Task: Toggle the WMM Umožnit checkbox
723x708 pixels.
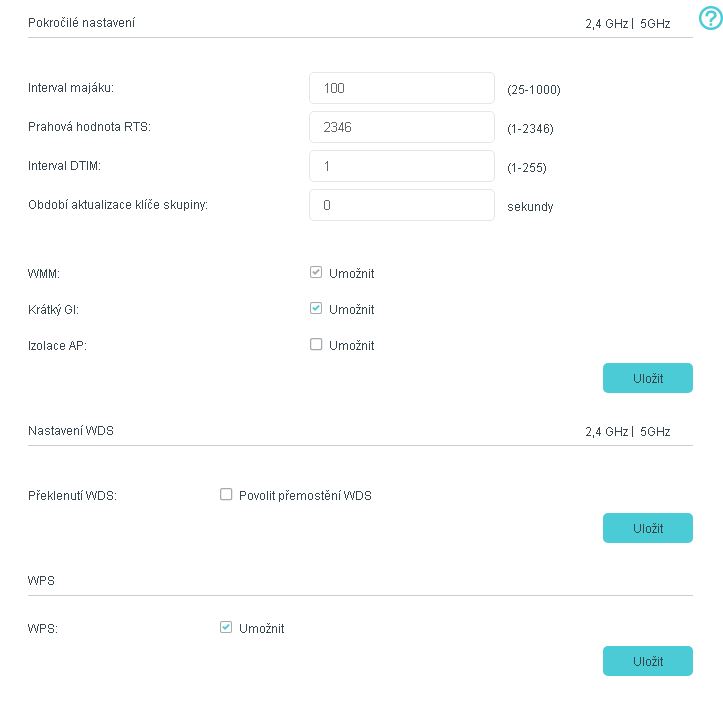Action: click(x=316, y=273)
